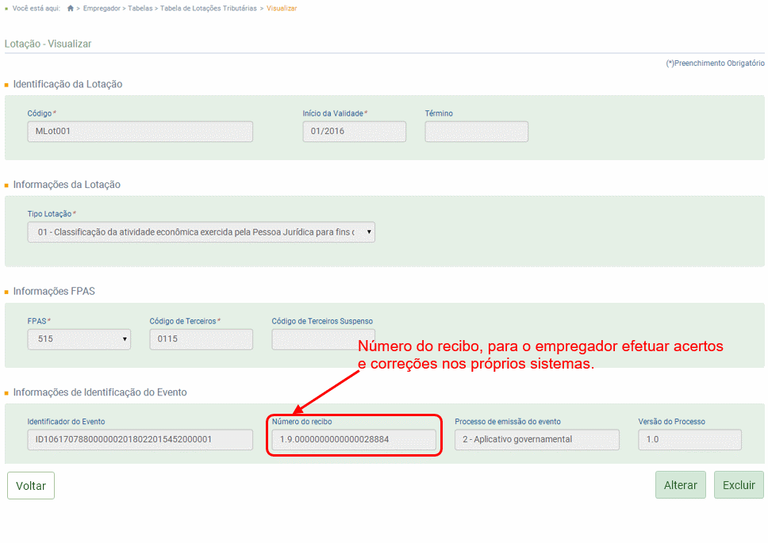This screenshot has width=768, height=543.
Task: Click the Processo de emissão do evento field
Action: coord(537,440)
